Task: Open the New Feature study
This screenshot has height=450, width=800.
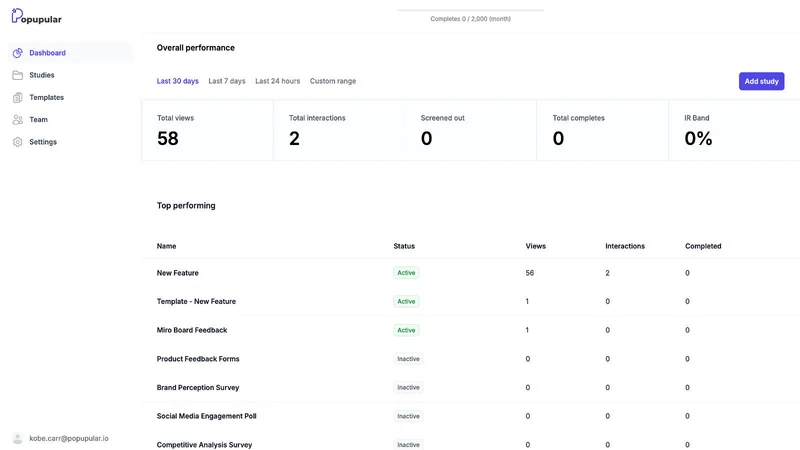Action: 178,273
